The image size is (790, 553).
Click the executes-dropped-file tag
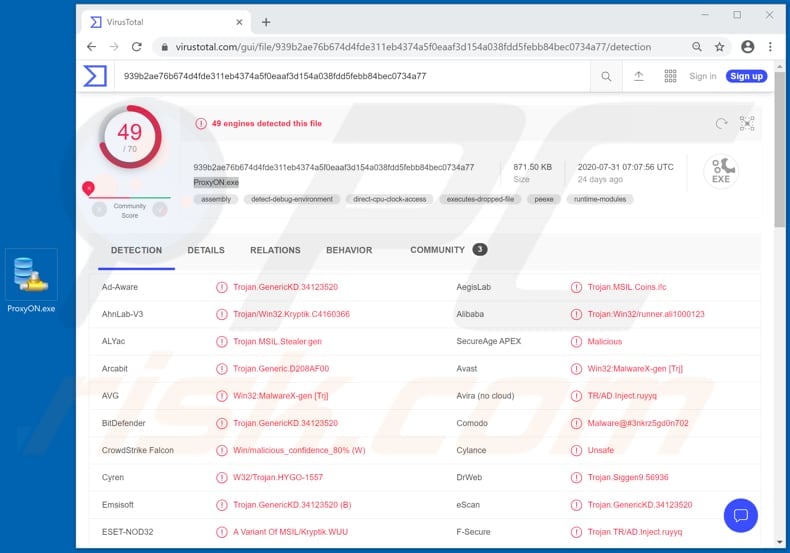480,199
